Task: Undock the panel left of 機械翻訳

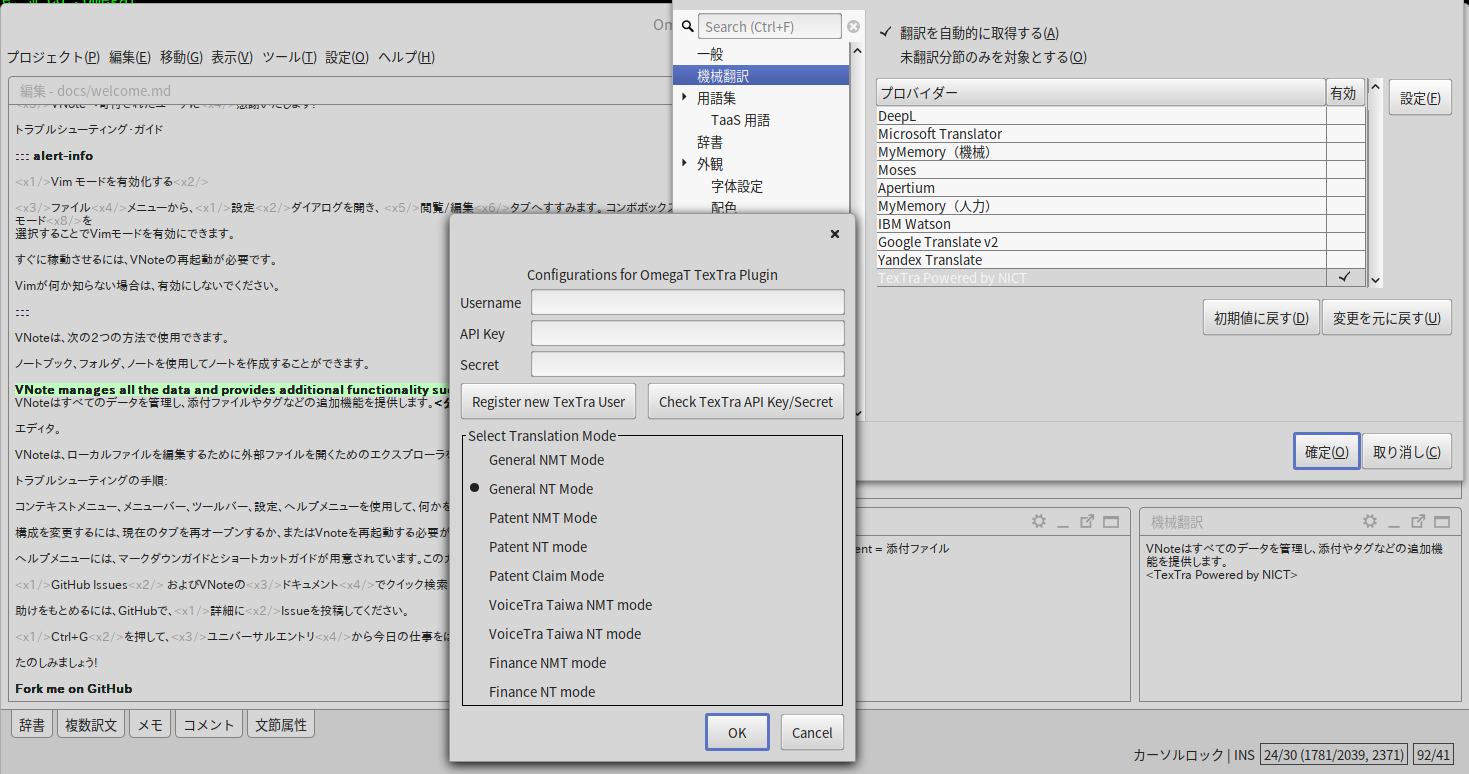Action: [1087, 521]
